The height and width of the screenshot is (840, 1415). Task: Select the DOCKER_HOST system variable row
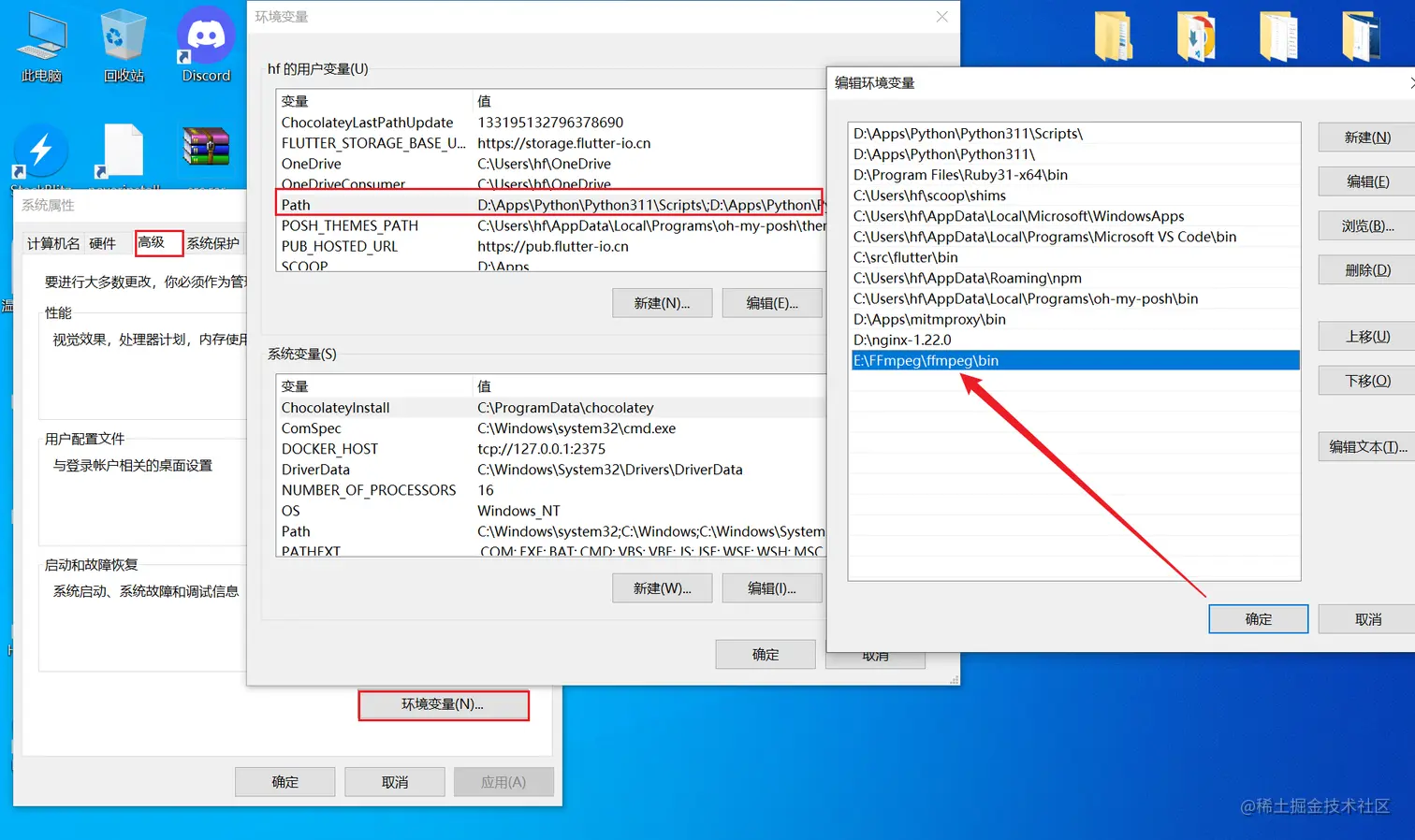(550, 449)
